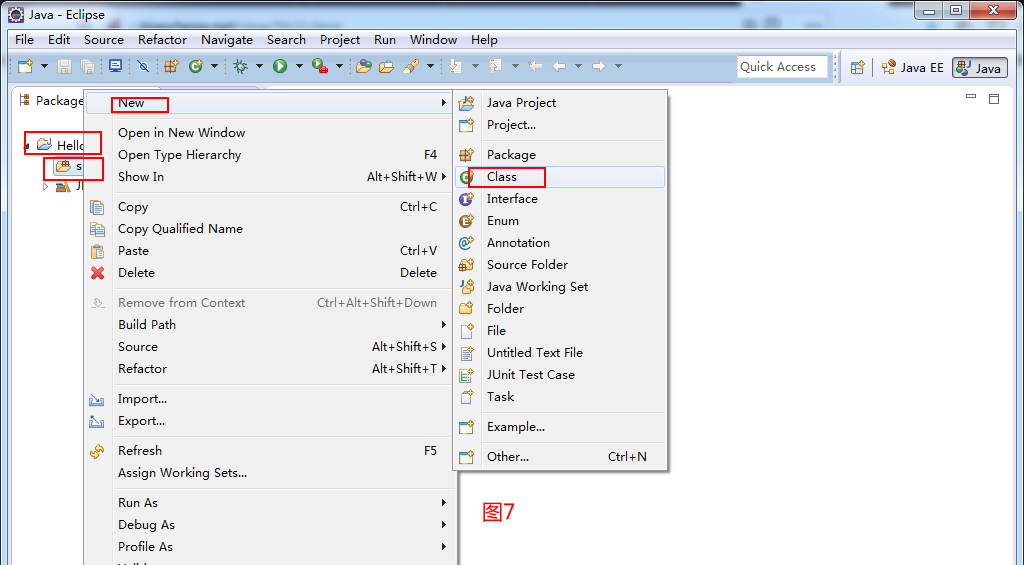The image size is (1024, 565).
Task: Open the External Tools dropdown arrow
Action: point(339,66)
